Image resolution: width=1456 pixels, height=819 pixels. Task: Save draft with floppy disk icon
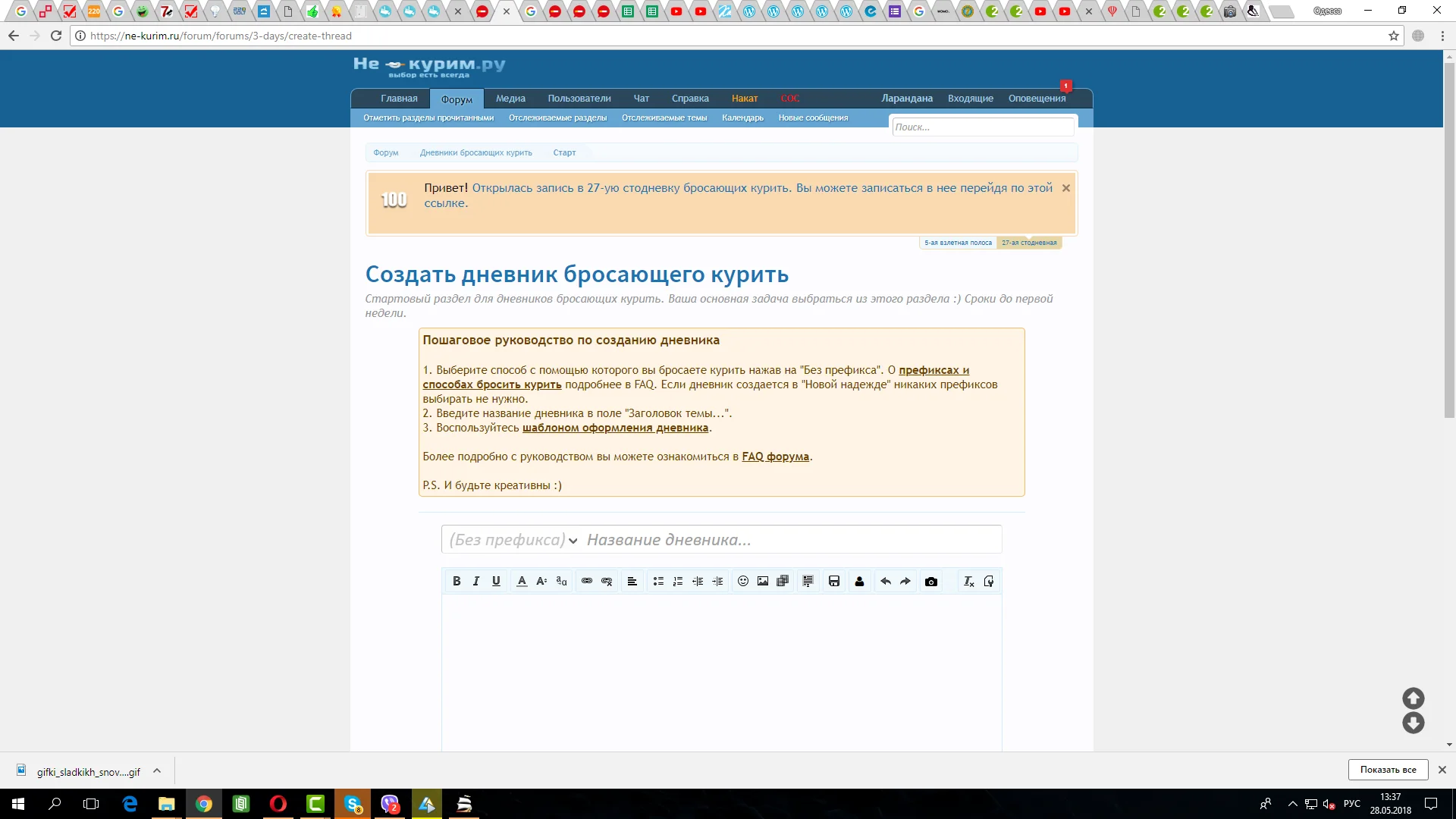coord(834,582)
